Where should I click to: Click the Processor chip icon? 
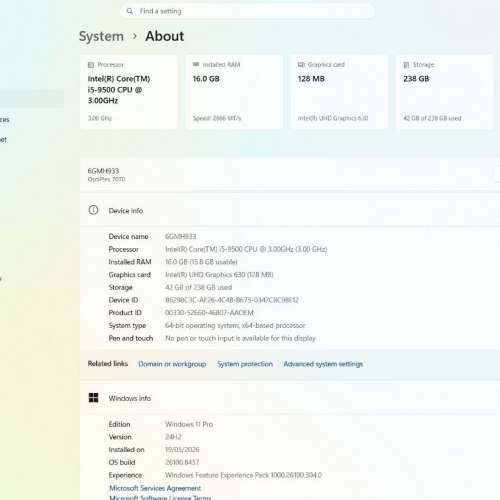tap(91, 65)
